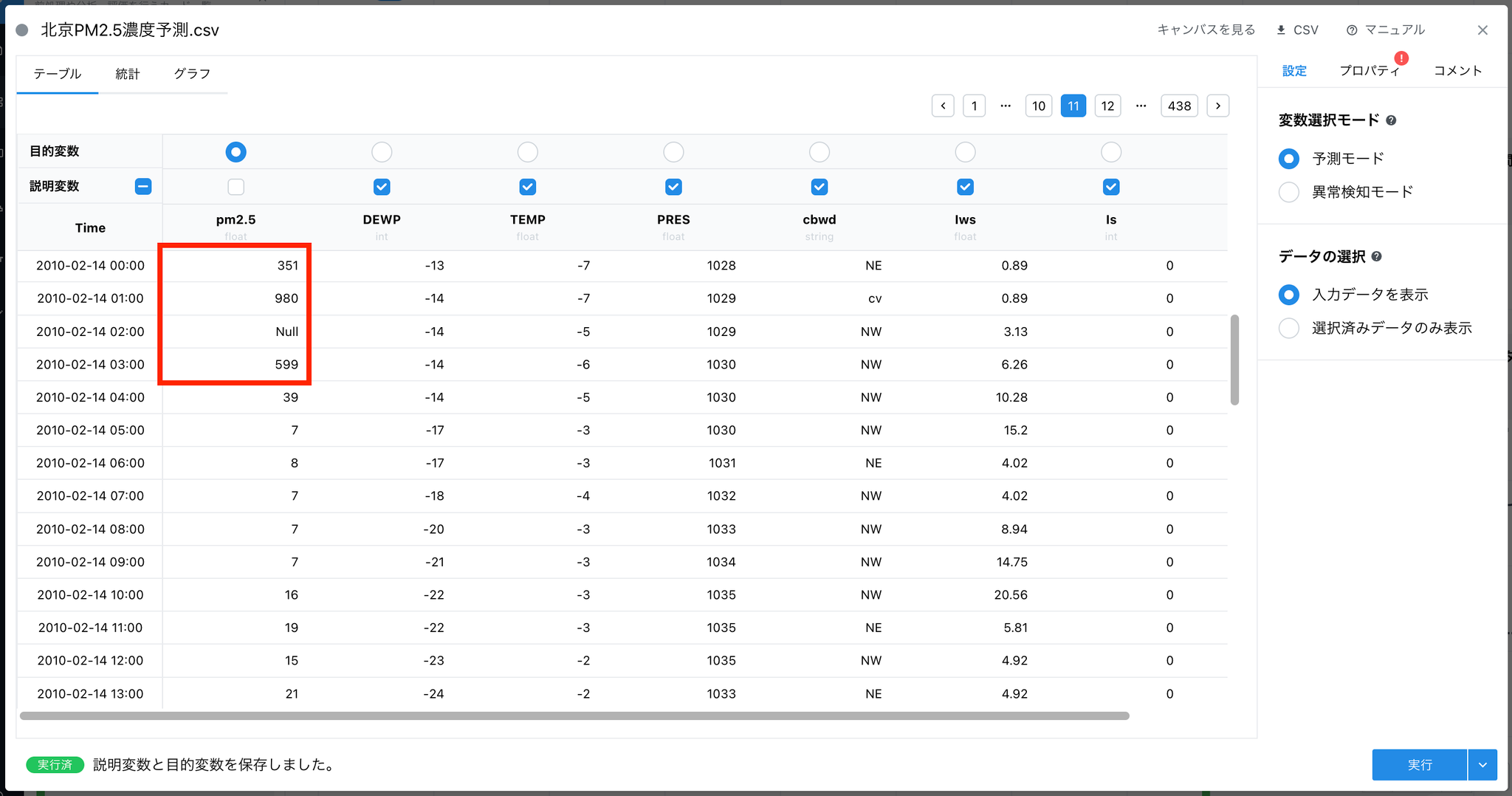Uncheck Iws 説明変数 checkbox
This screenshot has width=1512, height=796.
click(x=965, y=187)
